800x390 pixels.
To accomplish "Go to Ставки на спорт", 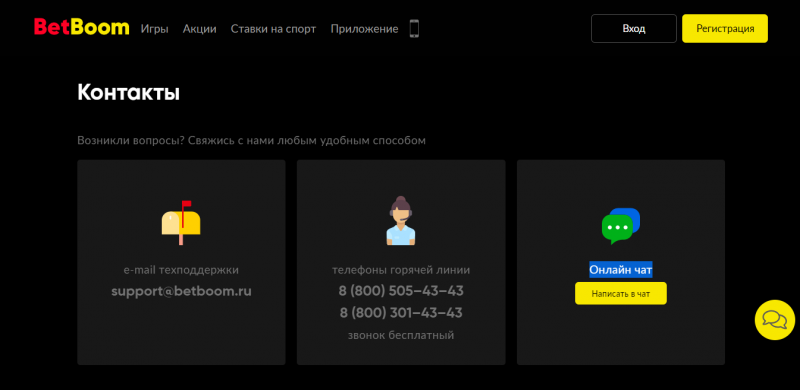I will (x=273, y=29).
